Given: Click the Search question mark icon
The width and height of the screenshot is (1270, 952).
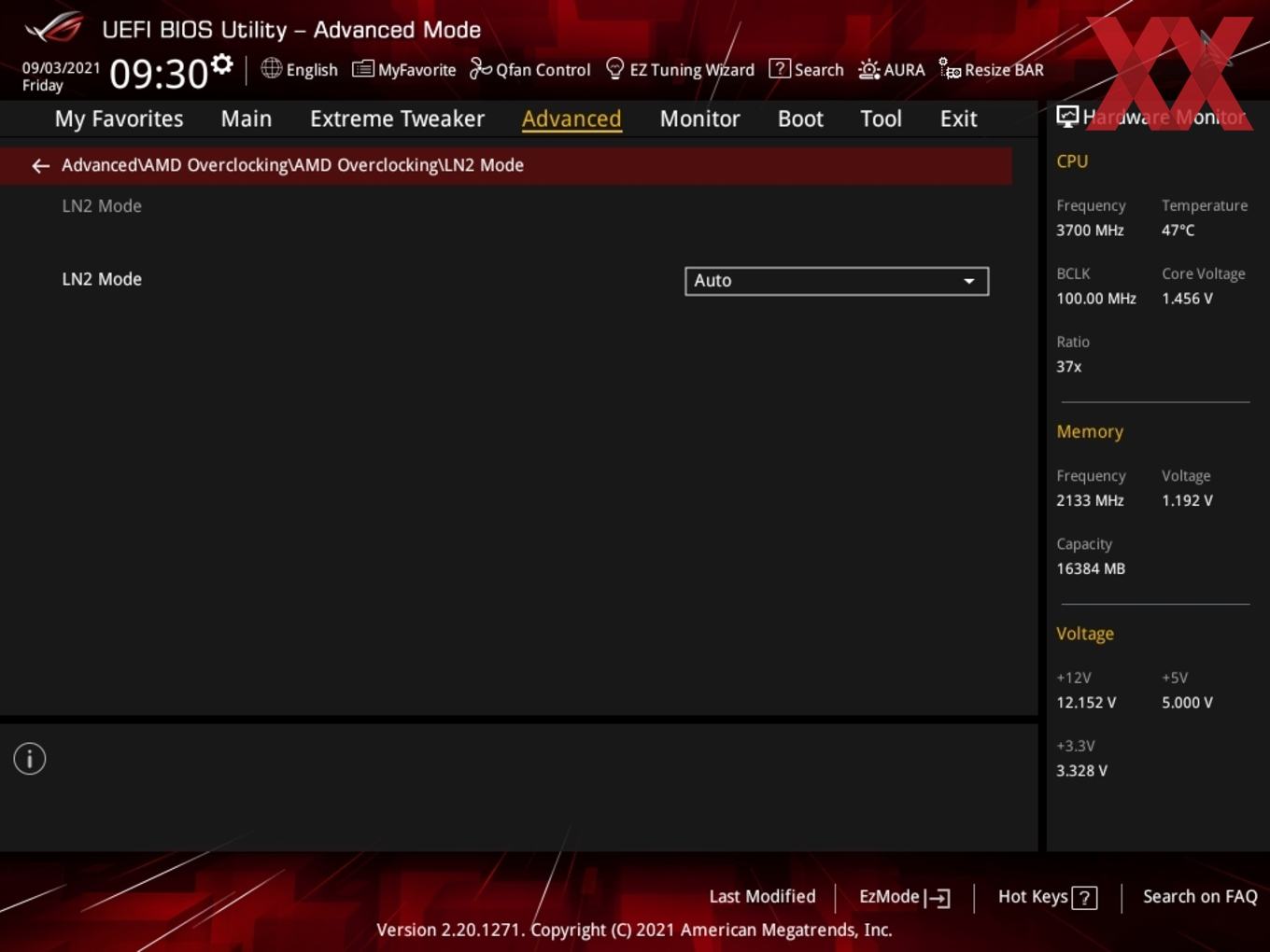Looking at the screenshot, I should (x=779, y=69).
